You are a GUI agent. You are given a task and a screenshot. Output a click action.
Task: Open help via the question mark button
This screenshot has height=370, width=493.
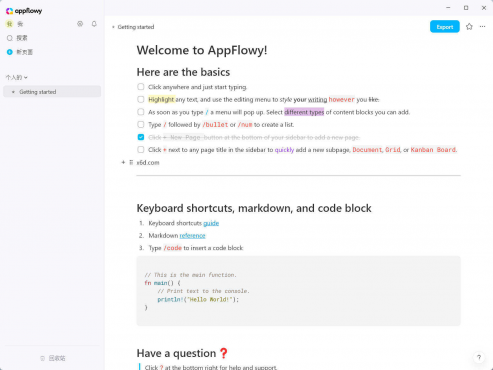479,358
